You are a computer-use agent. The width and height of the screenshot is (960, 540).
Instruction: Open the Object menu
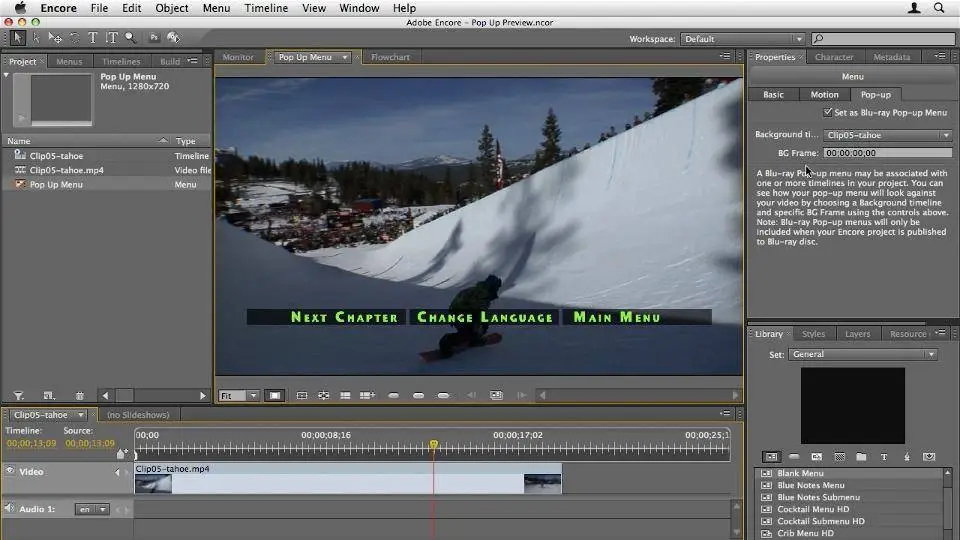[x=171, y=8]
